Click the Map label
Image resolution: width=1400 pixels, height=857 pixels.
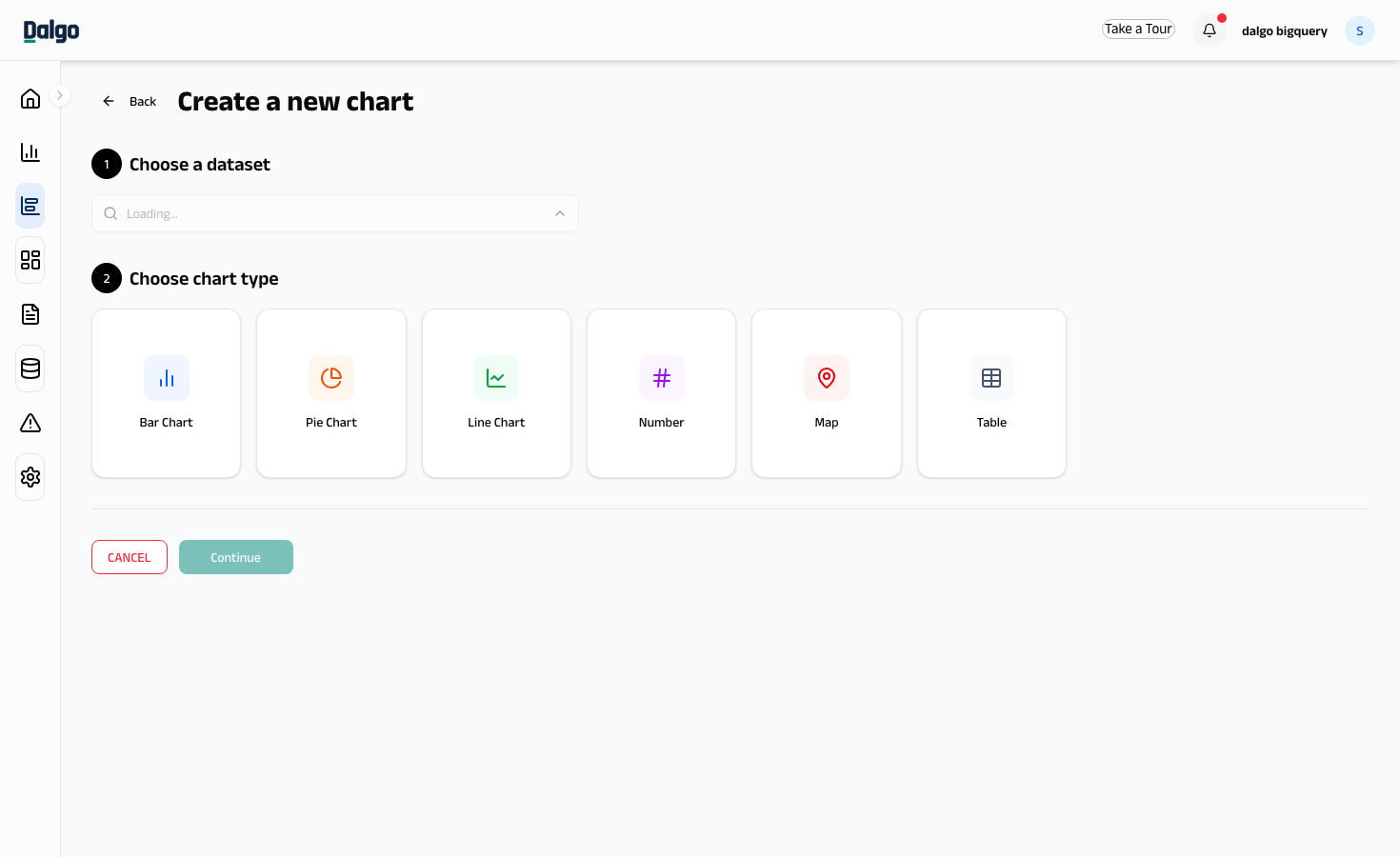[827, 423]
